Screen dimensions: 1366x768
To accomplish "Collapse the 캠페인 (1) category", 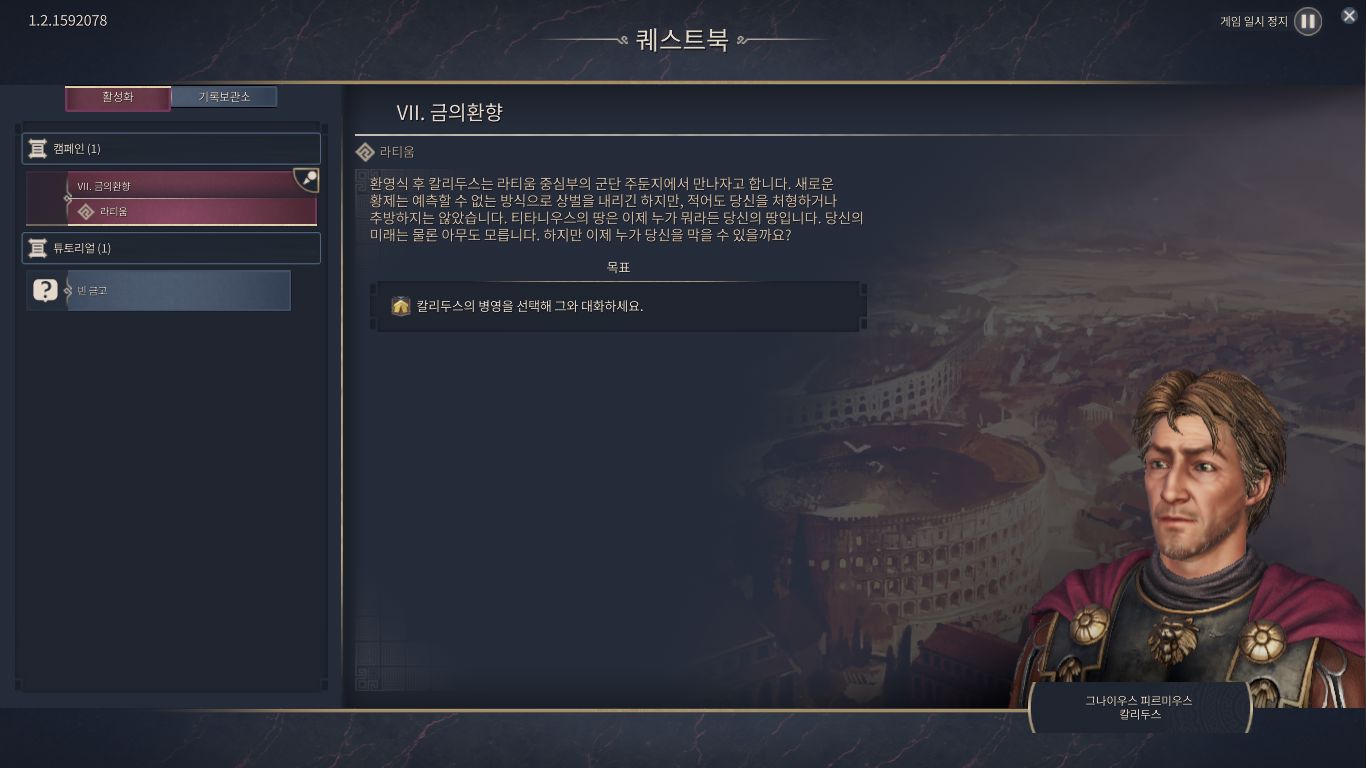I will point(171,149).
